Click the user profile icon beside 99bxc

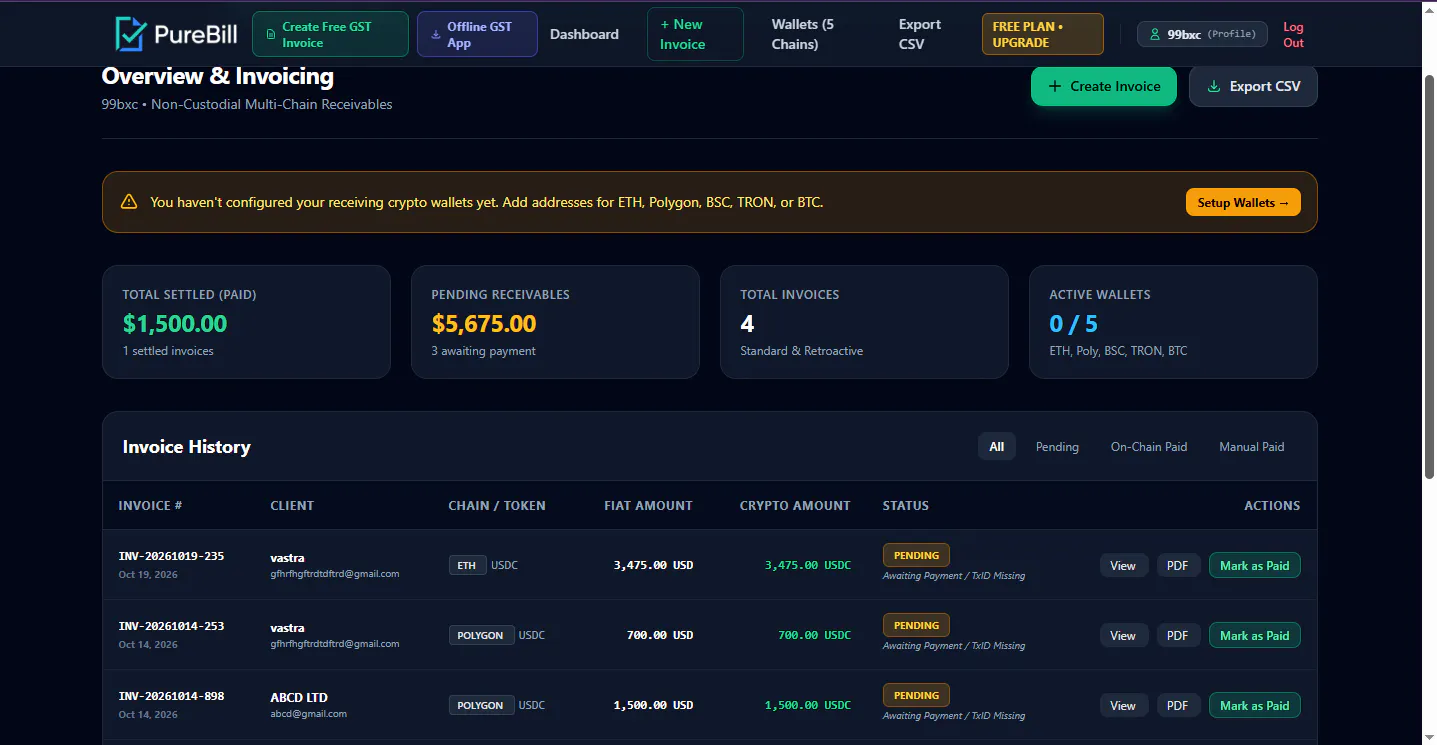1155,34
